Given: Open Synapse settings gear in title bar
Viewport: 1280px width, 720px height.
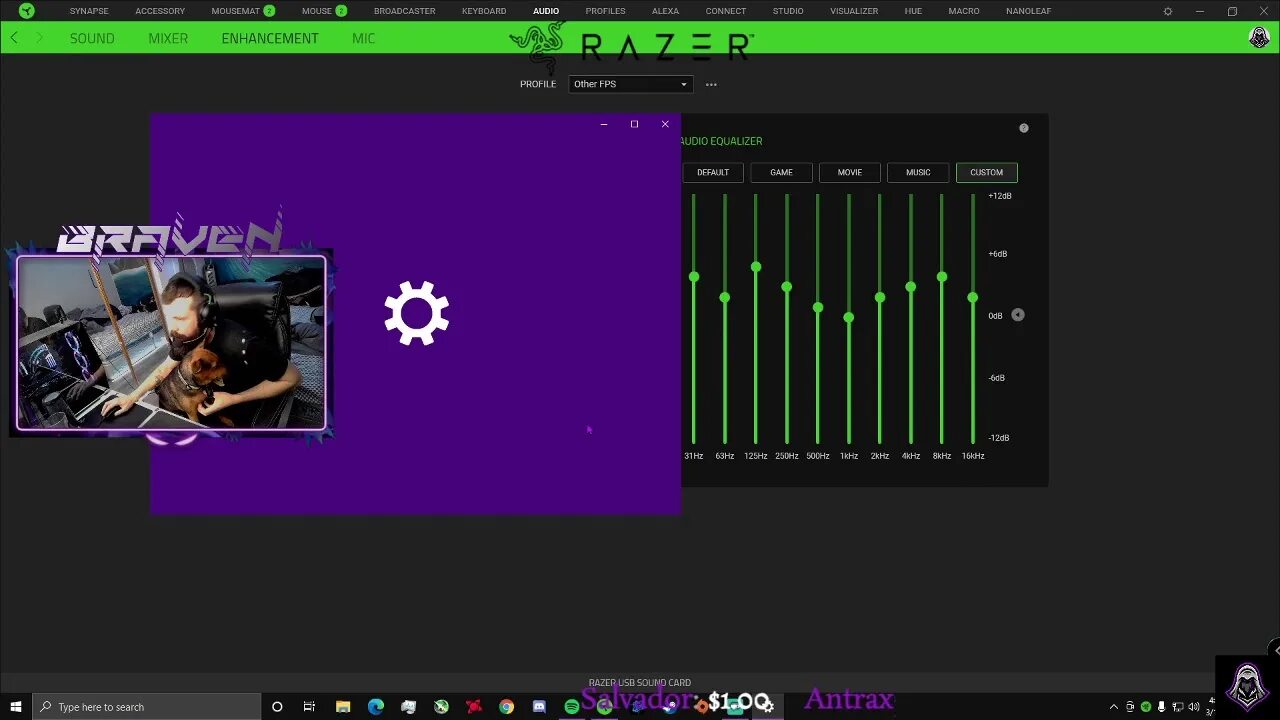Looking at the screenshot, I should pos(1167,11).
